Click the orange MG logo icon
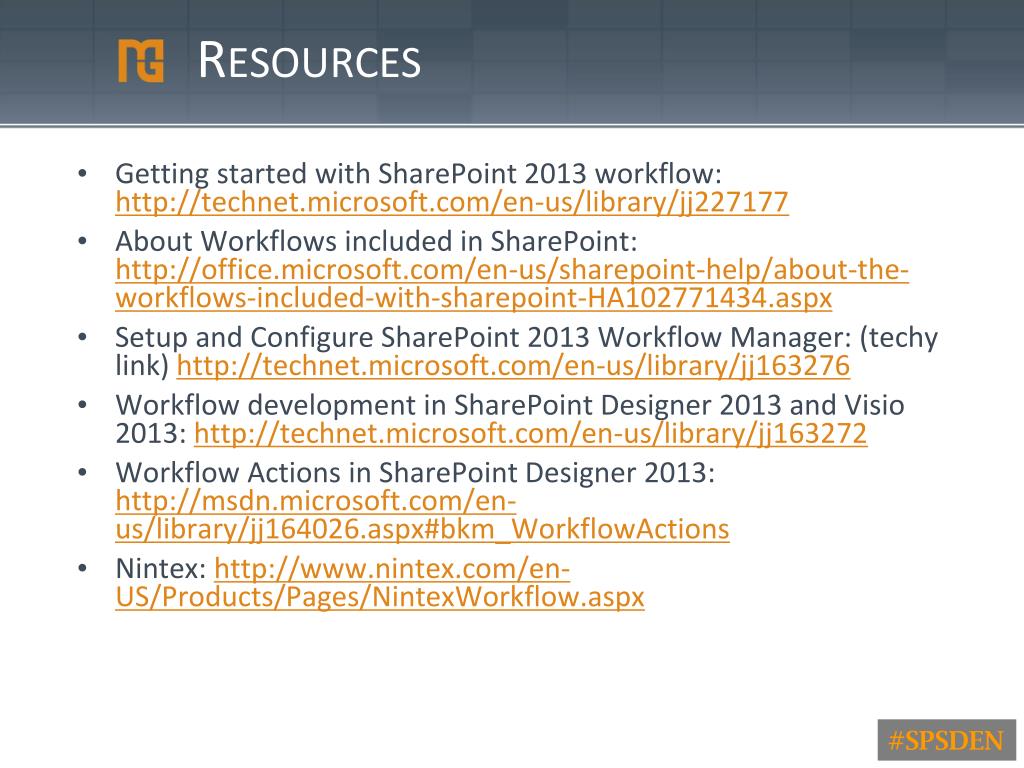 (x=140, y=61)
